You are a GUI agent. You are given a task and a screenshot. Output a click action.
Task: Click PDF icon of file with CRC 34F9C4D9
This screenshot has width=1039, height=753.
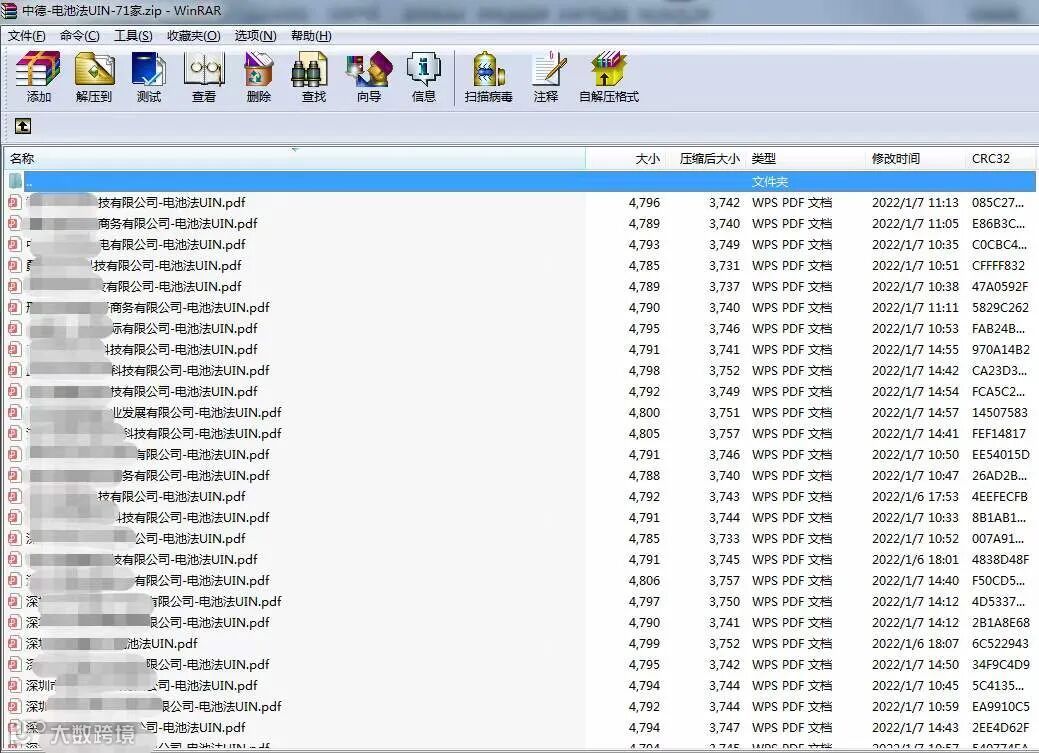14,665
